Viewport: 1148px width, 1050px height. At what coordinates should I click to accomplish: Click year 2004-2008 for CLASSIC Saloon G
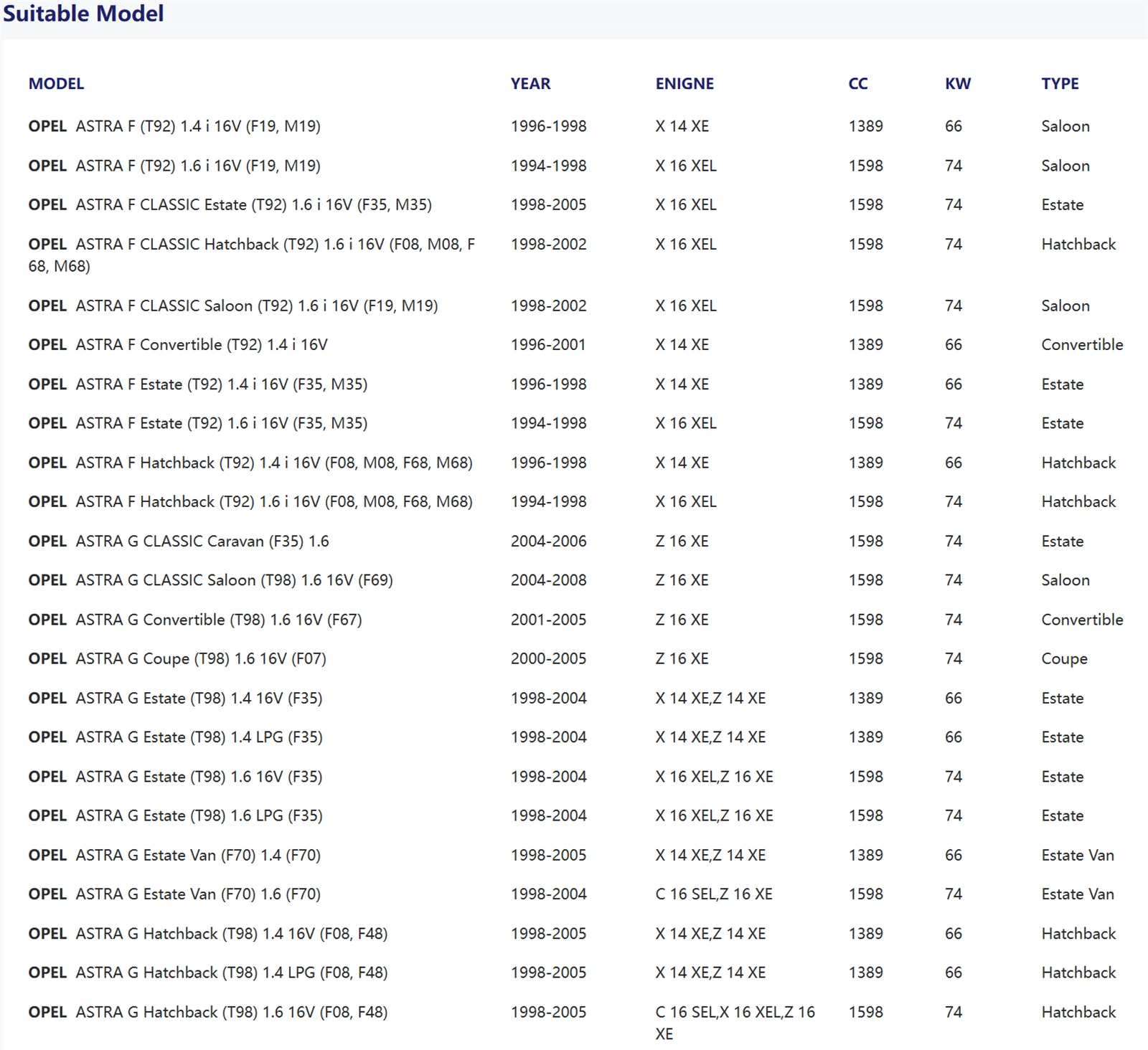tap(548, 580)
